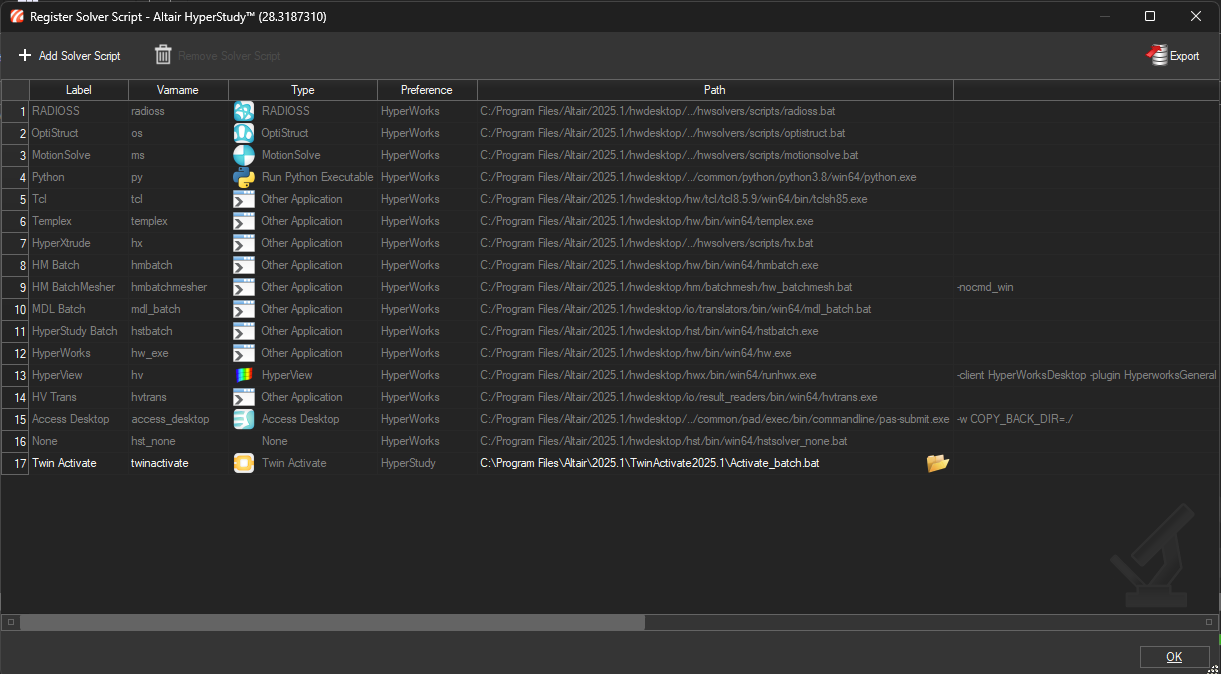
Task: Click the terminal icon in the MDL Batch row
Action: click(244, 309)
